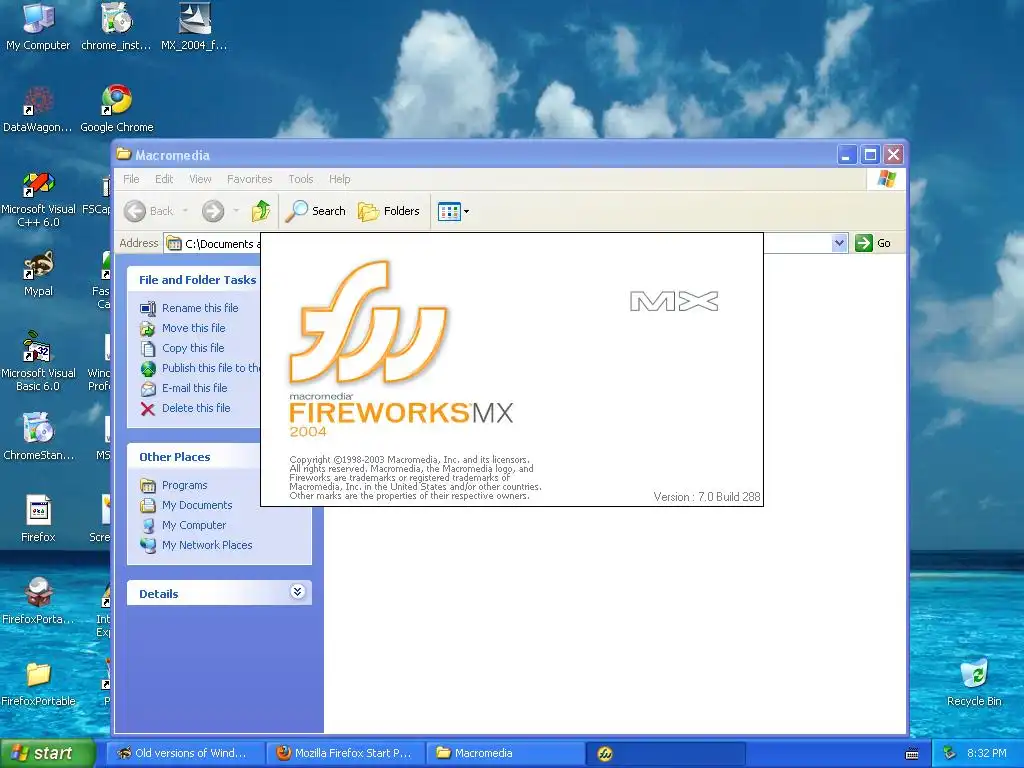This screenshot has height=768, width=1024.
Task: Open FirefoxPorta... installer desktop icon
Action: 38,600
